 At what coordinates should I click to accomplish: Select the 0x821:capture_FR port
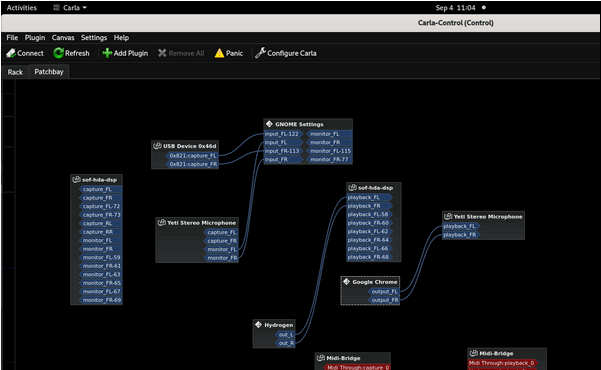(x=192, y=164)
